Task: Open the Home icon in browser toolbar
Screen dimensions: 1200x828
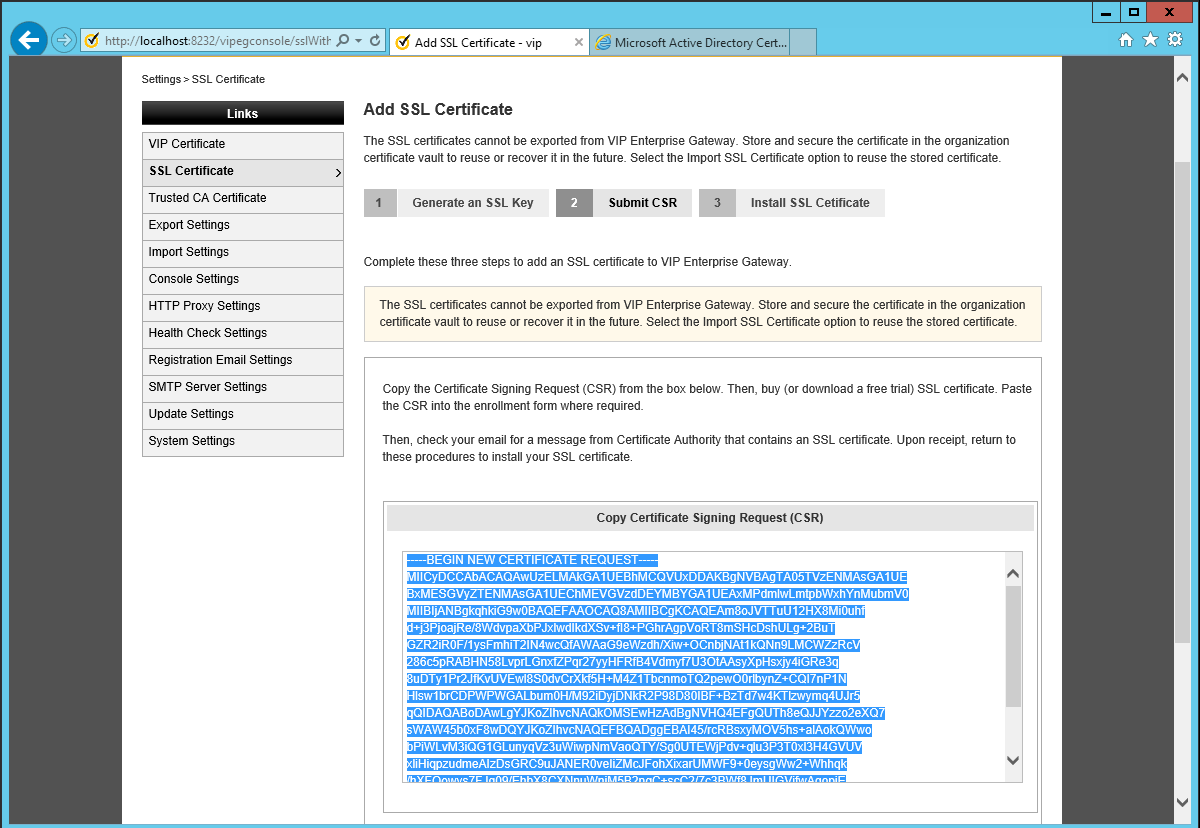Action: 1126,40
